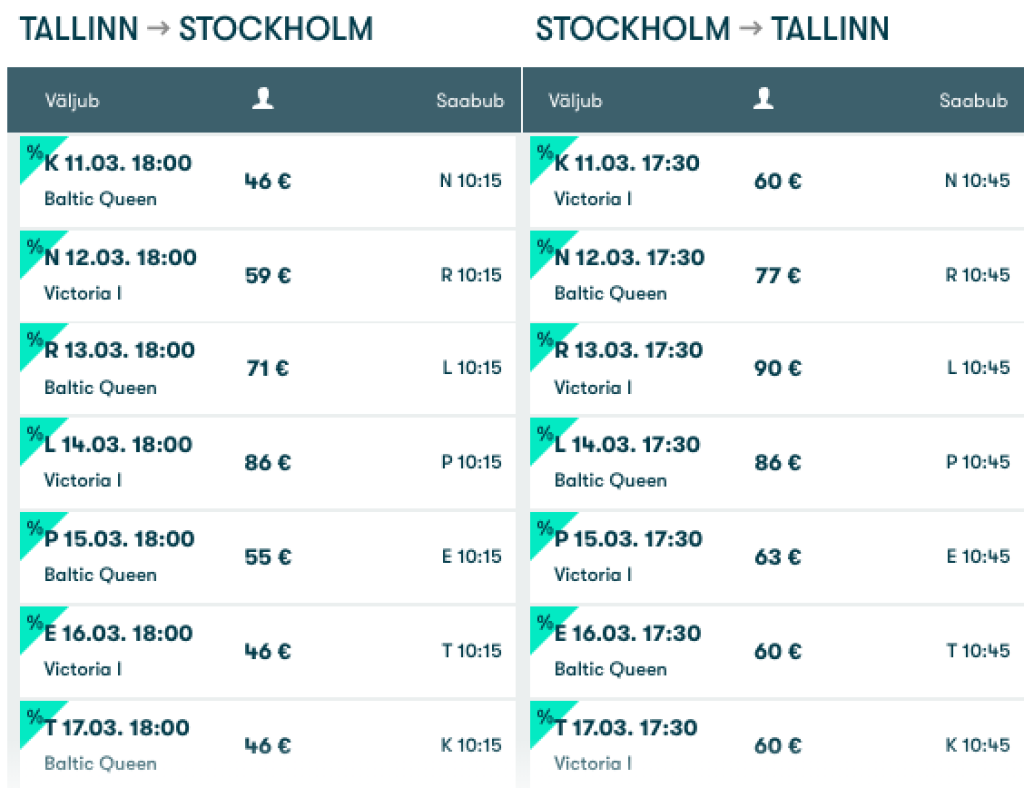
Task: Click passenger icon in Tallinn–Stockholm header
Action: 263,98
